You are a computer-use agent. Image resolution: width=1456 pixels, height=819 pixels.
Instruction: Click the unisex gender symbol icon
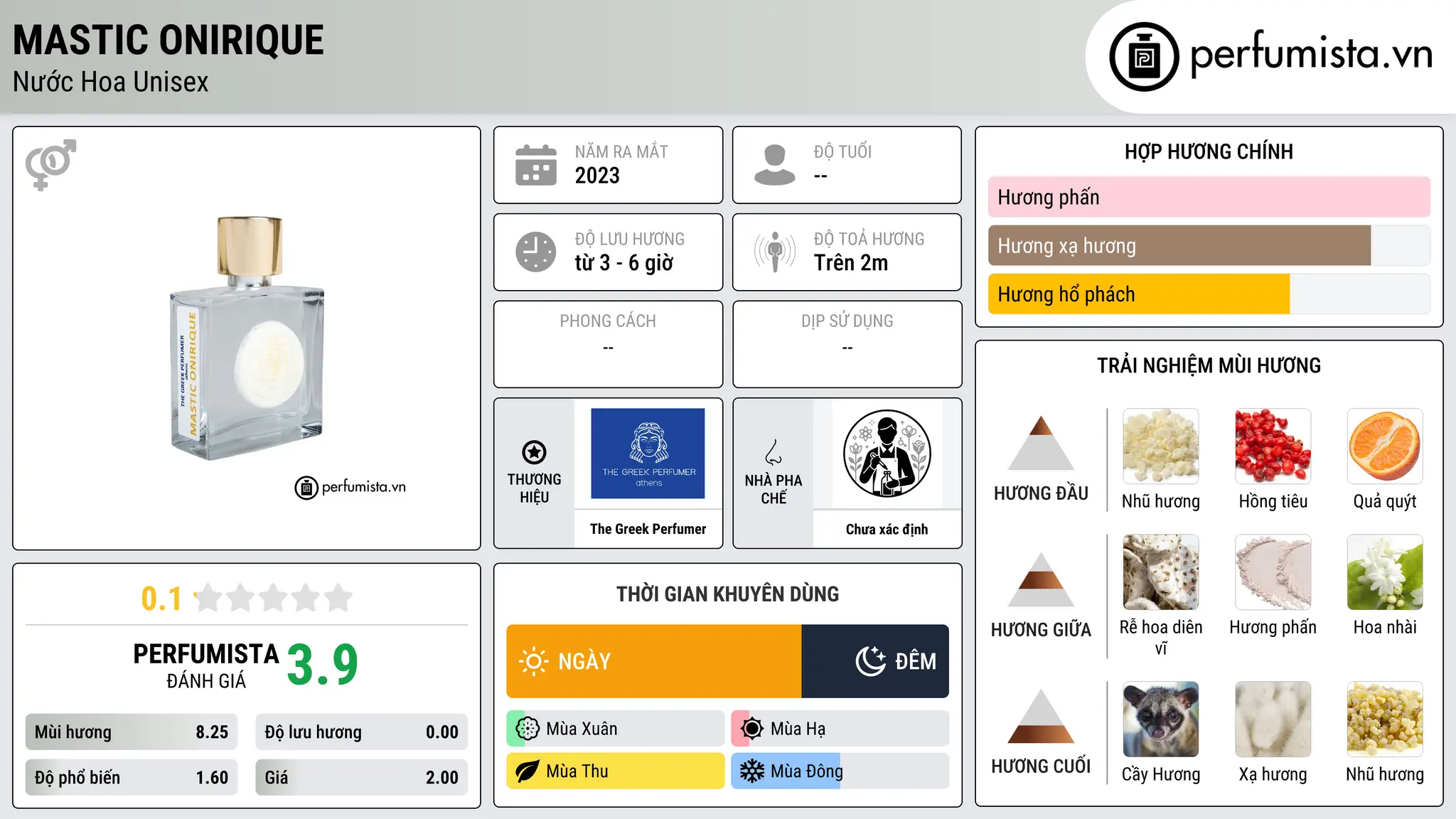[50, 164]
